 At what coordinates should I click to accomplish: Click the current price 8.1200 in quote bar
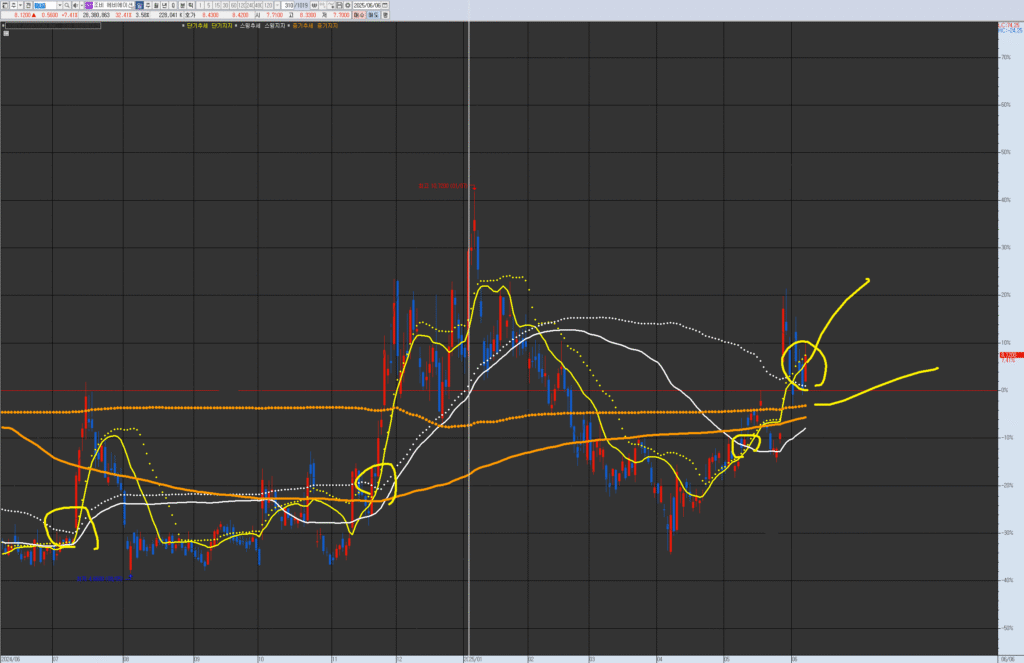22,15
